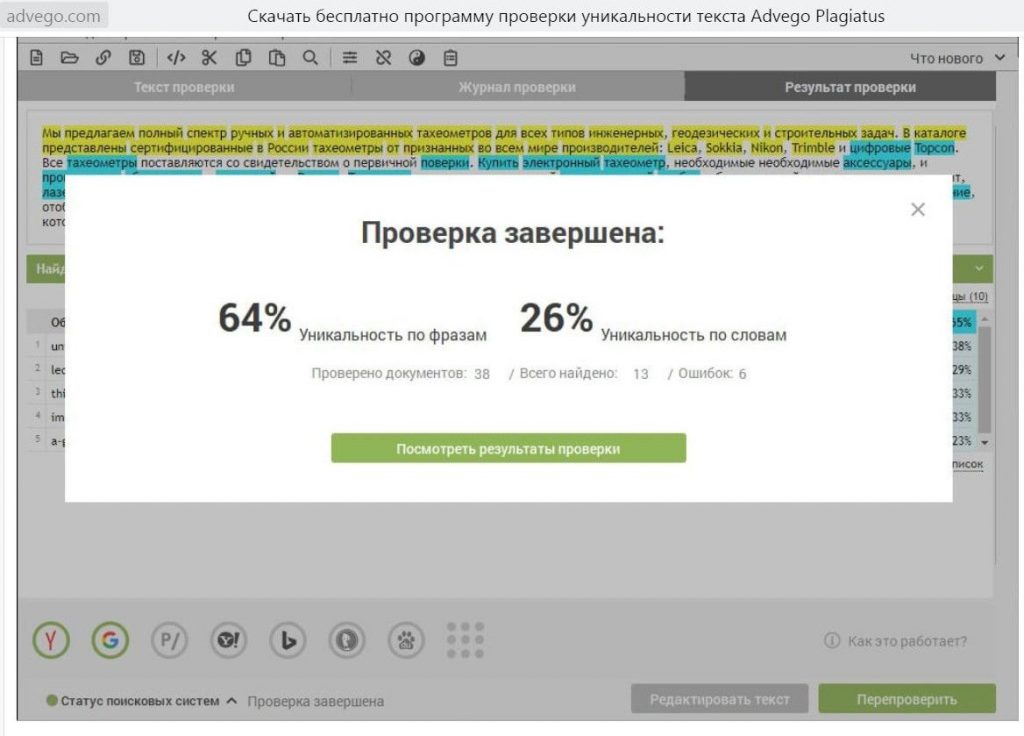Viewport: 1024px width, 736px height.
Task: Click the results table scrollbar thumb
Action: (985, 379)
